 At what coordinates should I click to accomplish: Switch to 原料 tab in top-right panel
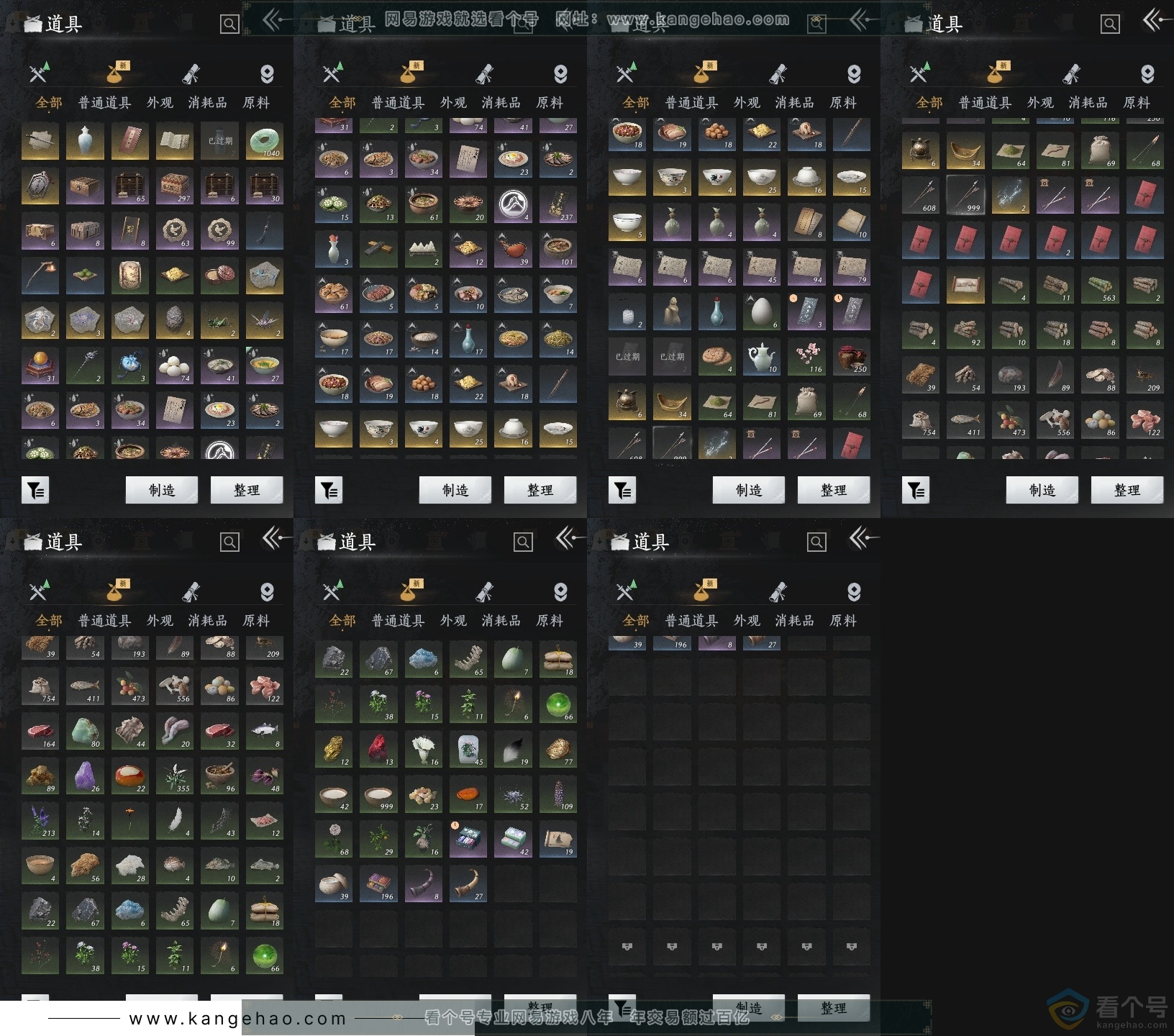pos(1137,103)
